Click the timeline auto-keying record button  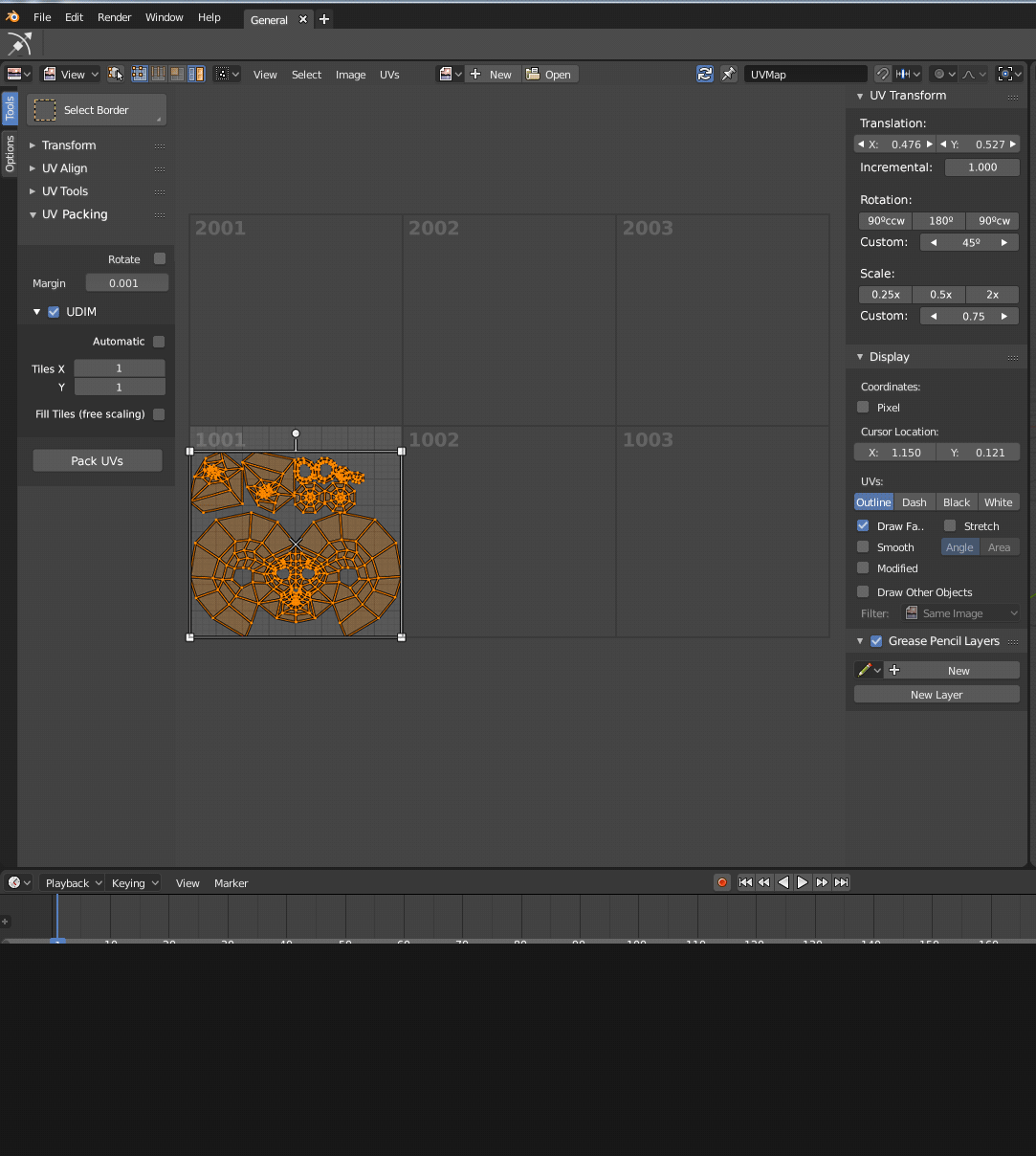722,882
